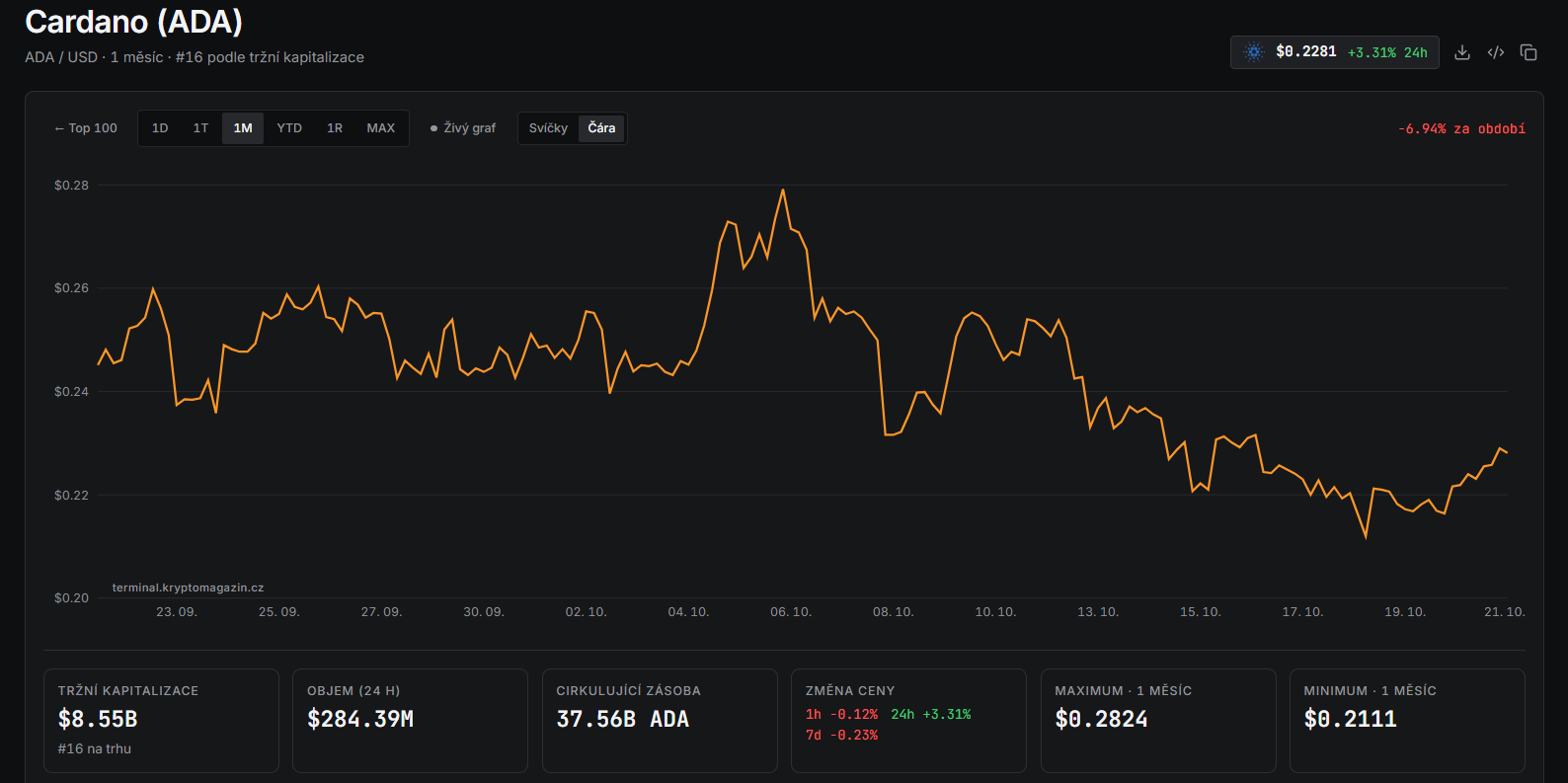Click the $0.2111 monthly minimum value
Screen dimensions: 1568x783
[1351, 719]
